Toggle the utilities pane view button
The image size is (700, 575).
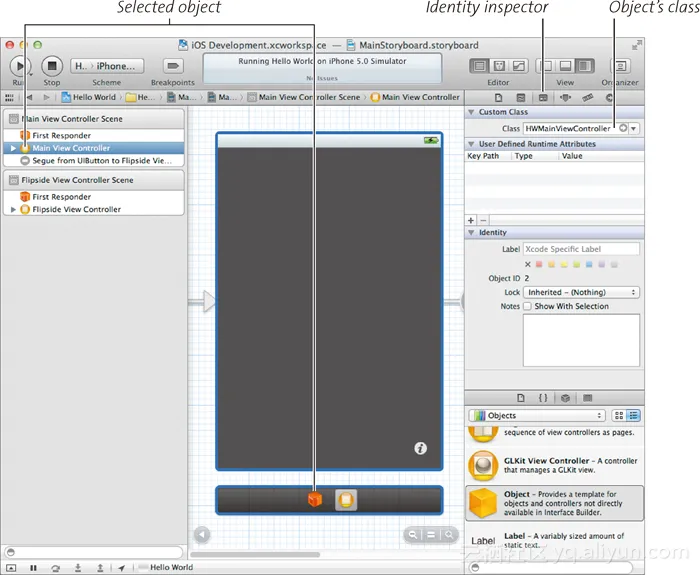tap(584, 66)
